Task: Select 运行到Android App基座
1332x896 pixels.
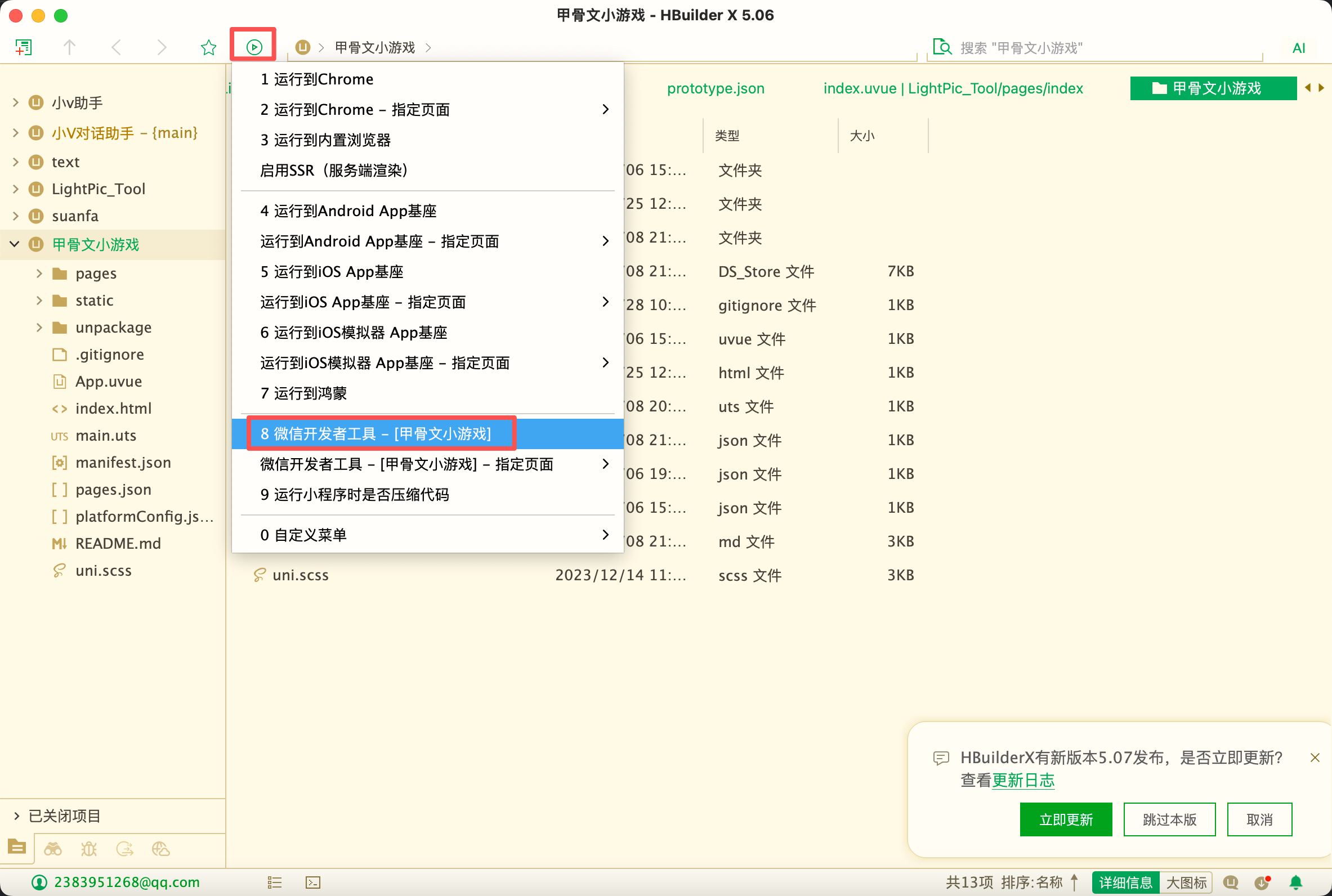Action: tap(427, 211)
